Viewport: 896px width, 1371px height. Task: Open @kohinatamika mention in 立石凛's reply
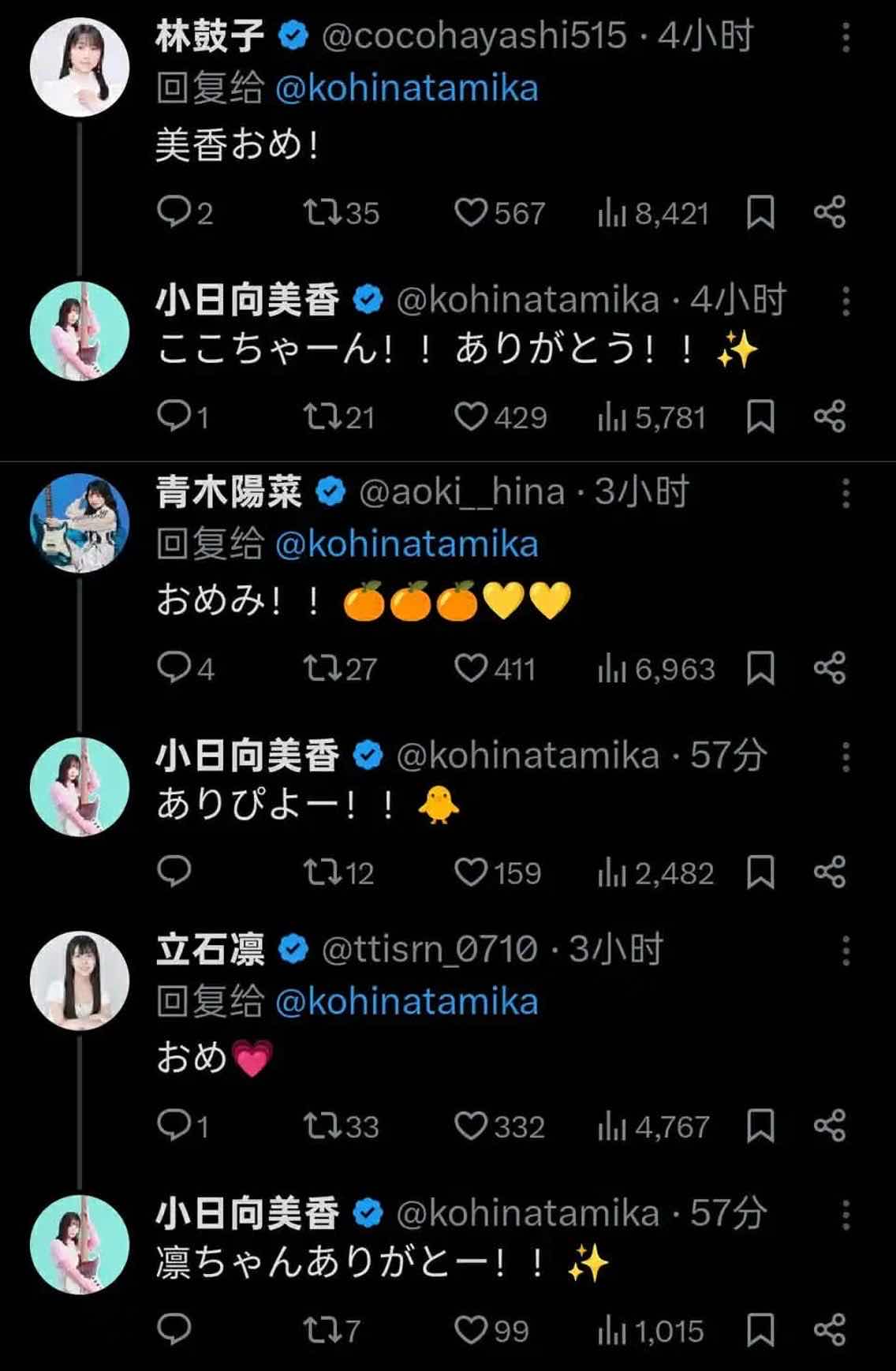coord(406,1002)
